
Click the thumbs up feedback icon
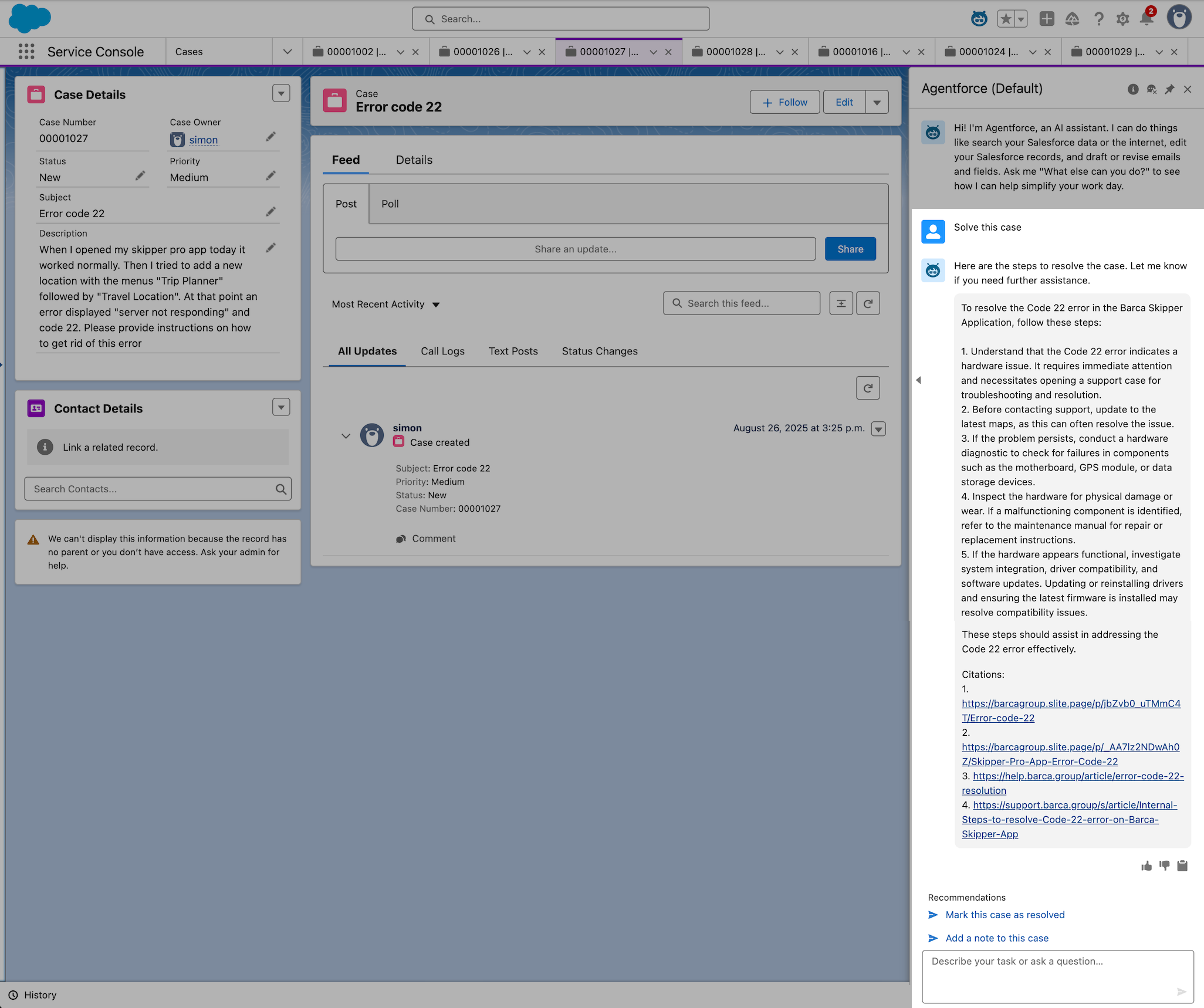point(1146,866)
